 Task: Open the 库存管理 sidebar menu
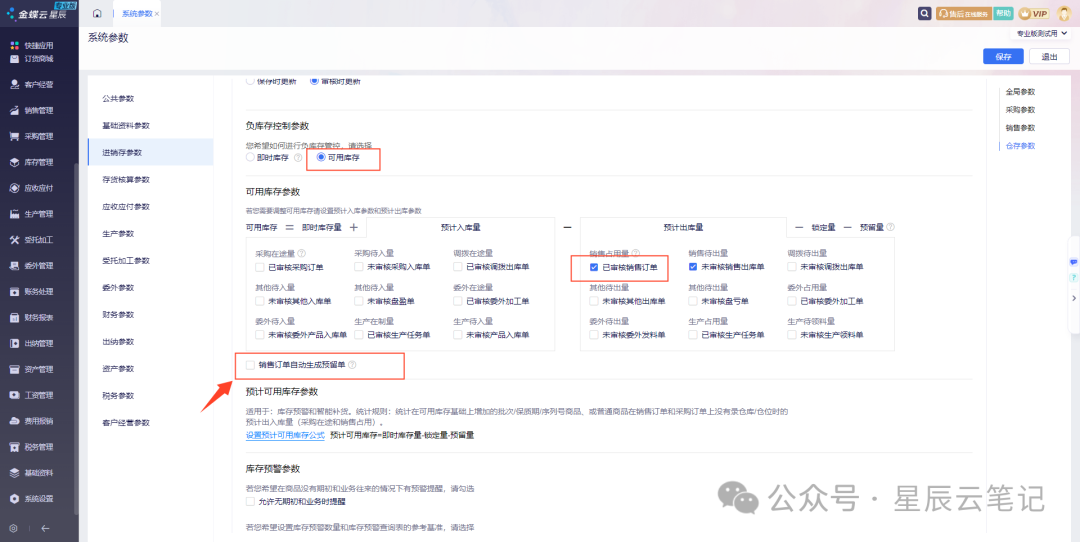pyautogui.click(x=38, y=162)
